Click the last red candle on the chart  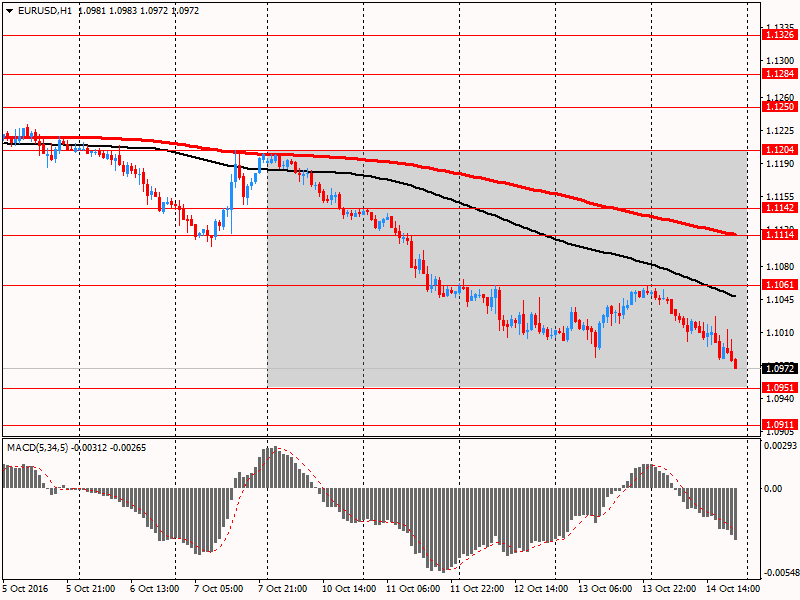tap(736, 363)
